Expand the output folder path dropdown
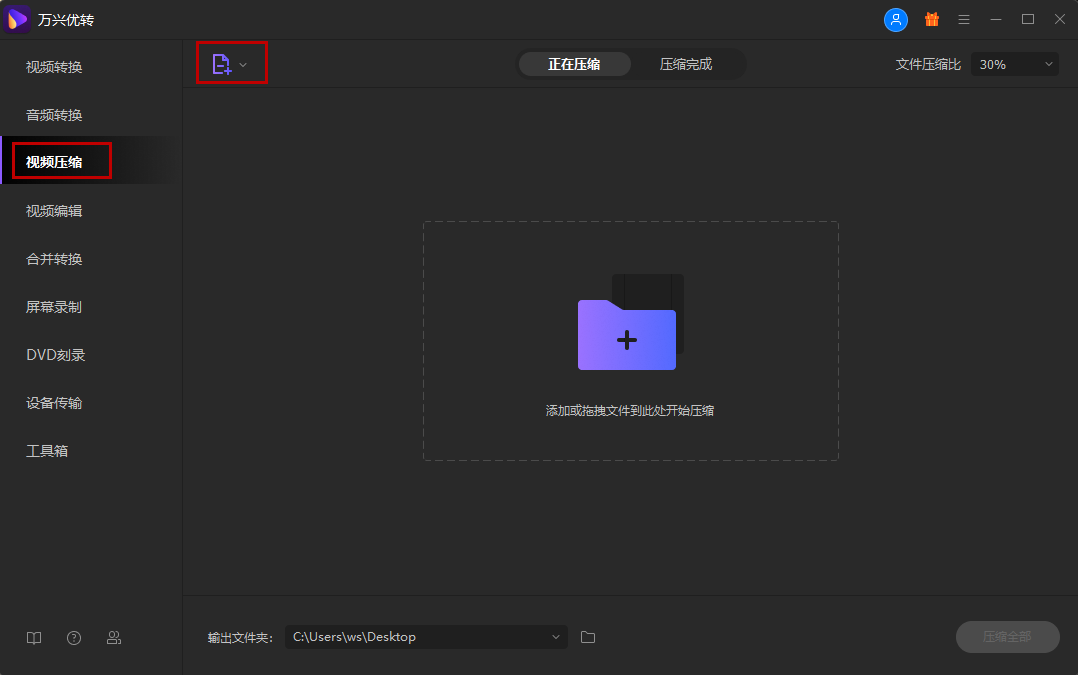Viewport: 1078px width, 675px height. tap(556, 637)
